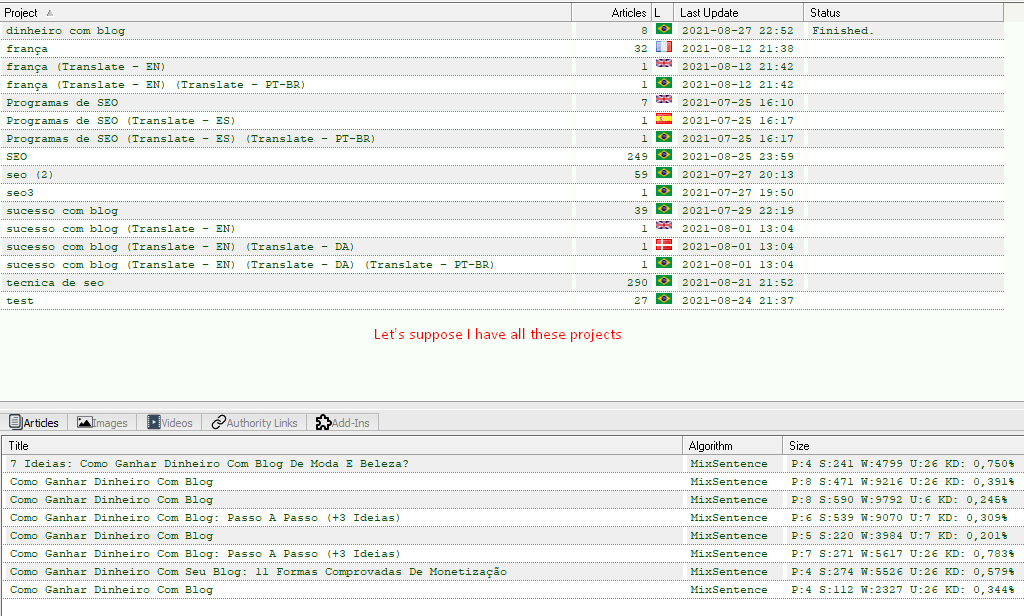Select the 'tecnica de seo' project name
This screenshot has width=1024, height=616.
55,283
